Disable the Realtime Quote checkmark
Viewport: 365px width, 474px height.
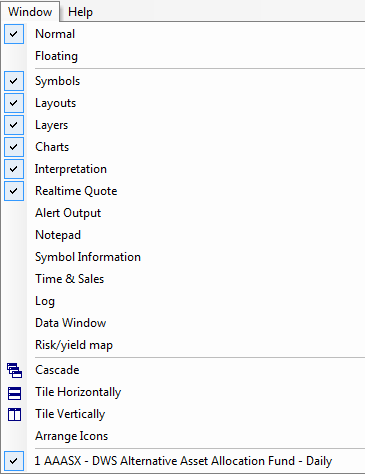click(14, 191)
